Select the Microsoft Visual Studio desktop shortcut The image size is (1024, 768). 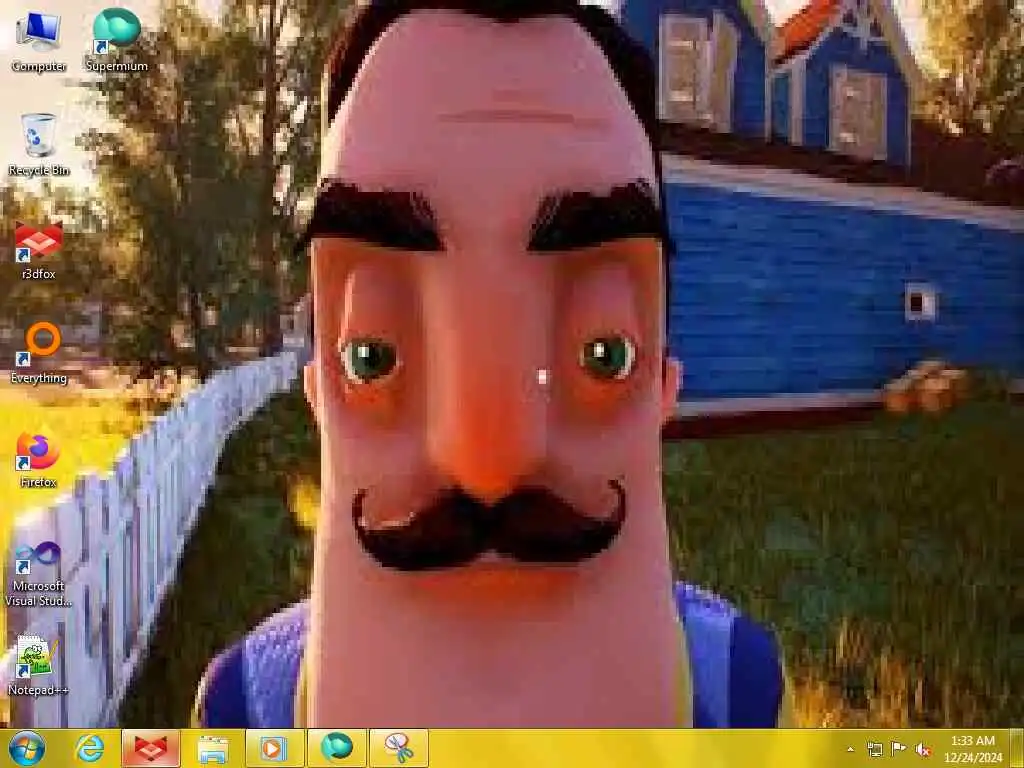click(x=39, y=575)
